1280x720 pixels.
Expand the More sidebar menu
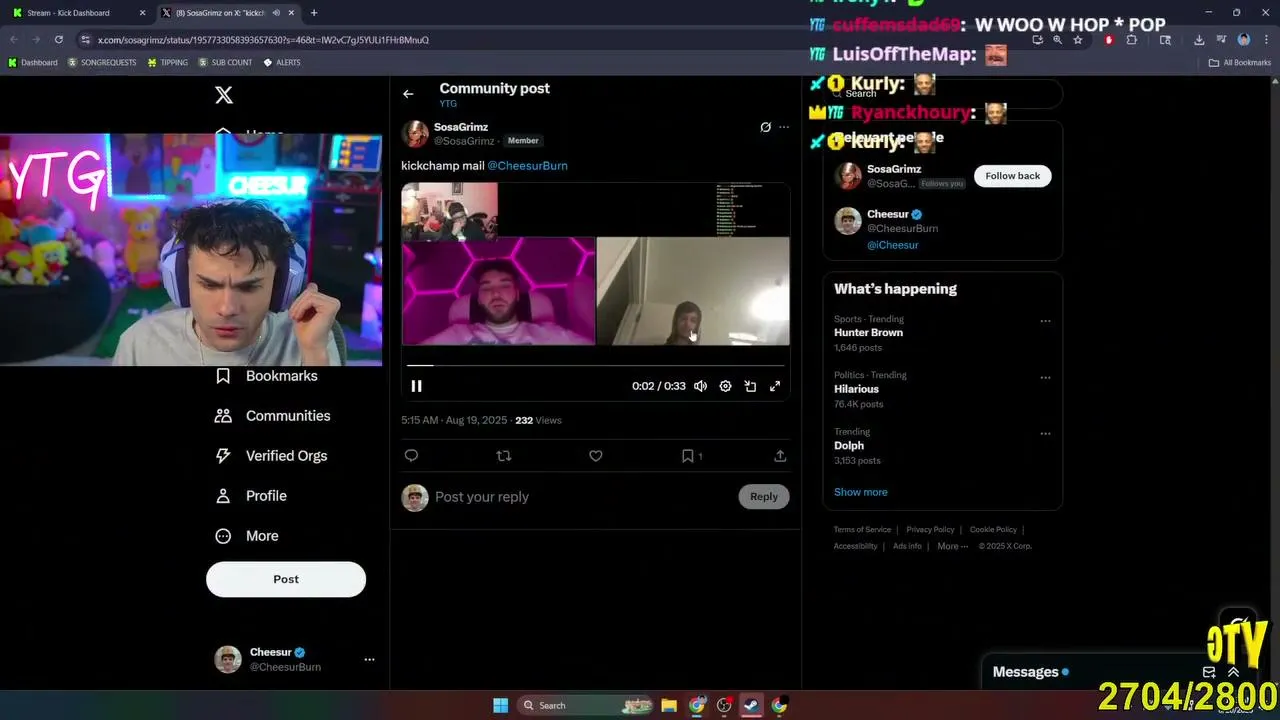pyautogui.click(x=248, y=536)
